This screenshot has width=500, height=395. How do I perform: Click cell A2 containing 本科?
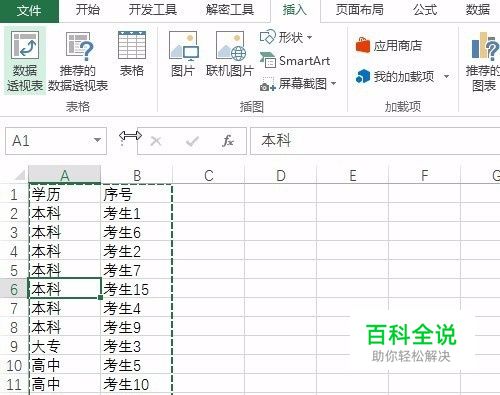click(x=65, y=213)
